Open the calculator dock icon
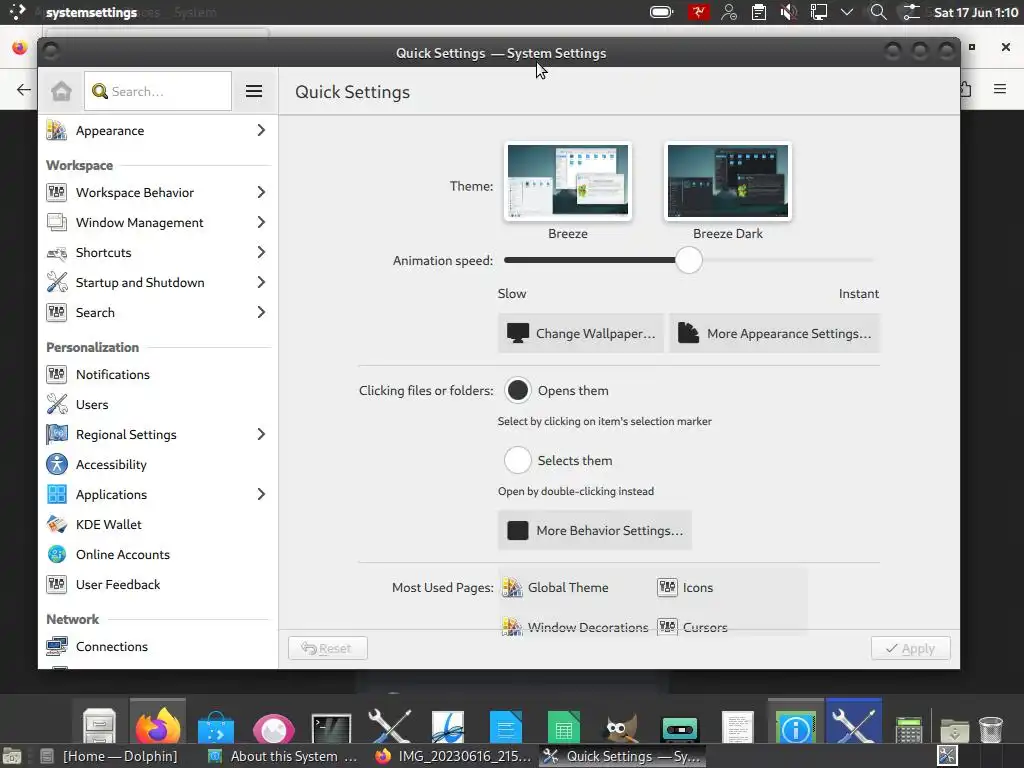 coord(908,729)
